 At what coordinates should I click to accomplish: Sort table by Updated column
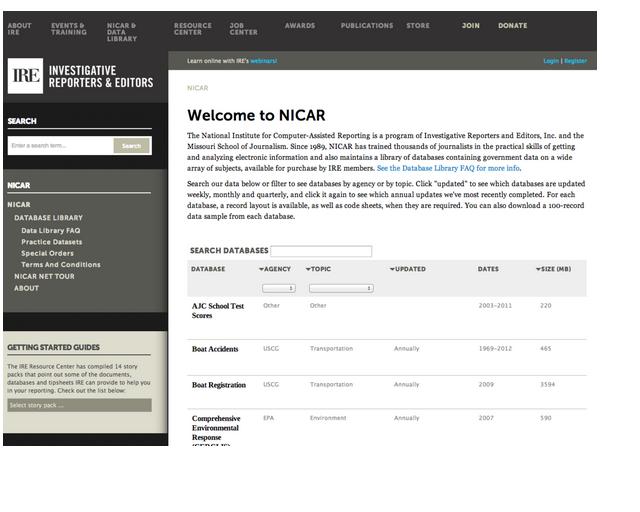pos(407,269)
